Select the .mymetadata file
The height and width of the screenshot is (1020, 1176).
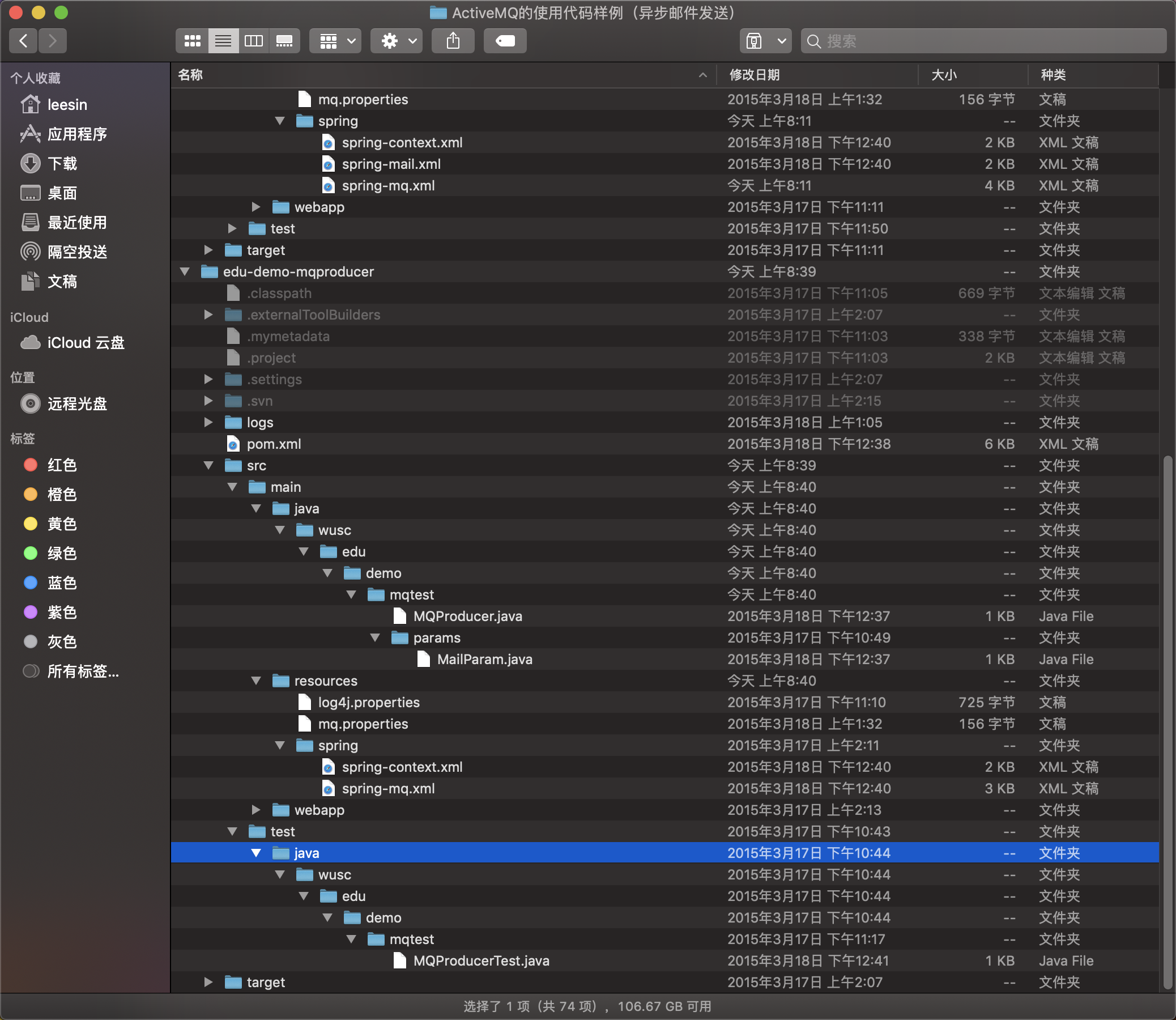pyautogui.click(x=664, y=337)
